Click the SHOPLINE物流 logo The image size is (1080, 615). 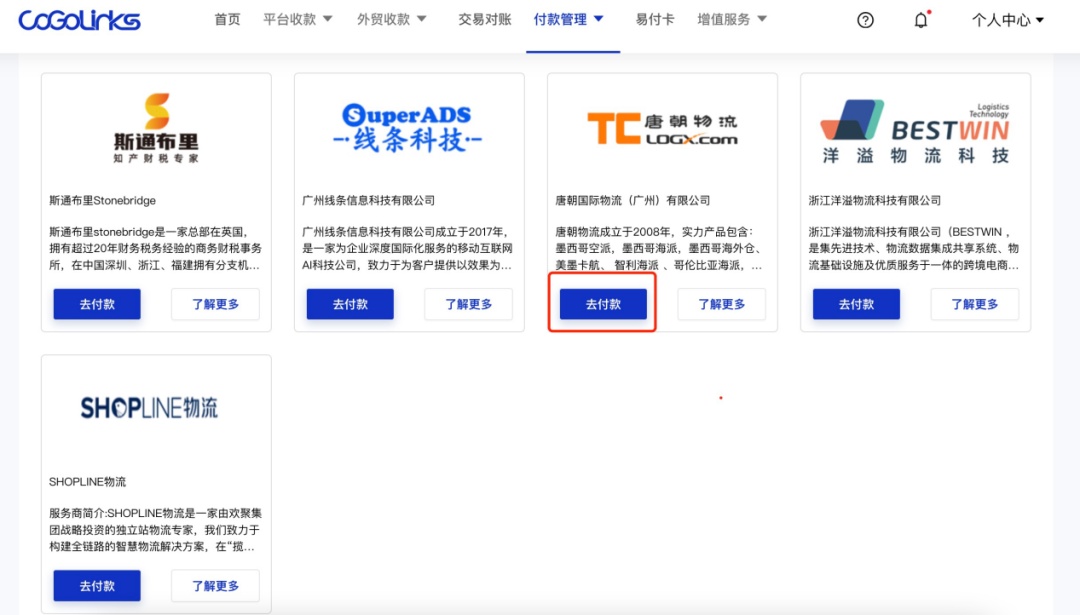(149, 408)
